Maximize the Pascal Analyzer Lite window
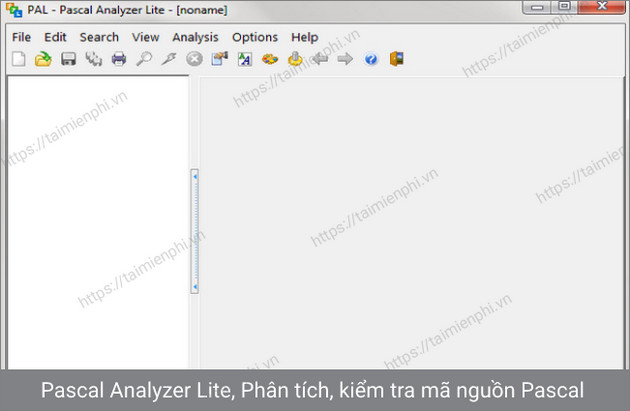Screen dimensions: 630x411 click(x=565, y=7)
